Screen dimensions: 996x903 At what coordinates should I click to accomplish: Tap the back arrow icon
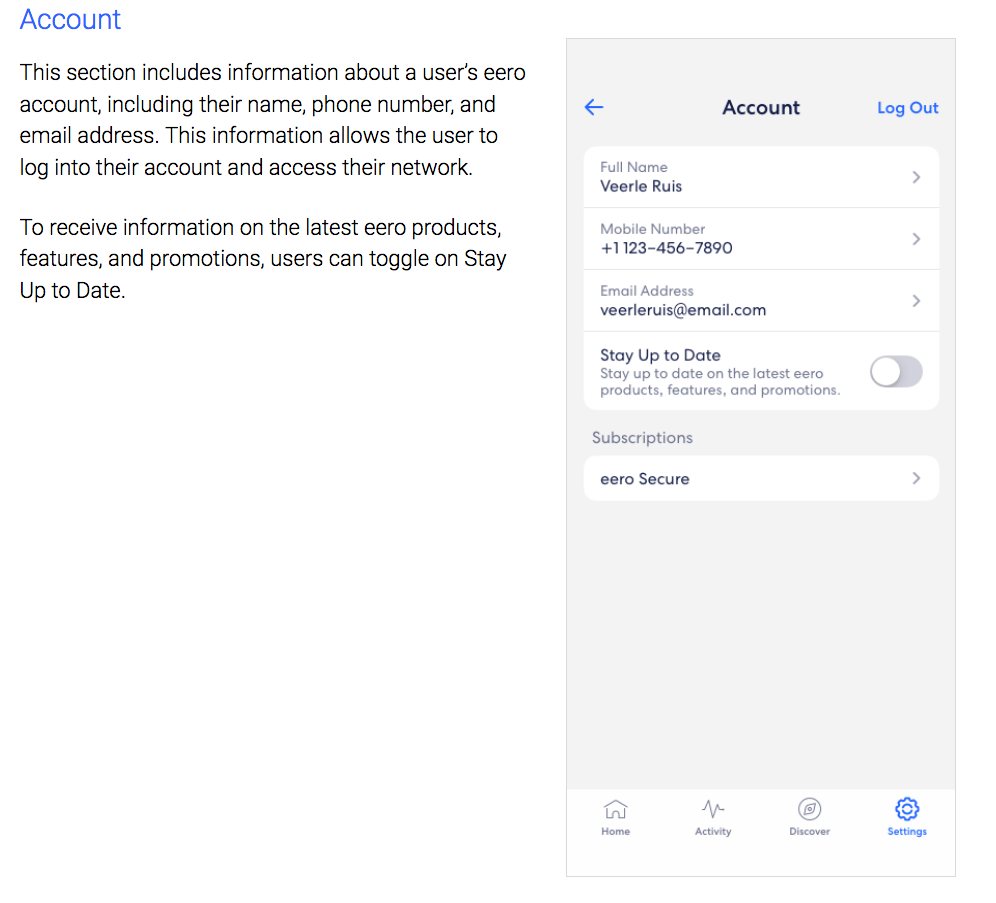point(593,107)
